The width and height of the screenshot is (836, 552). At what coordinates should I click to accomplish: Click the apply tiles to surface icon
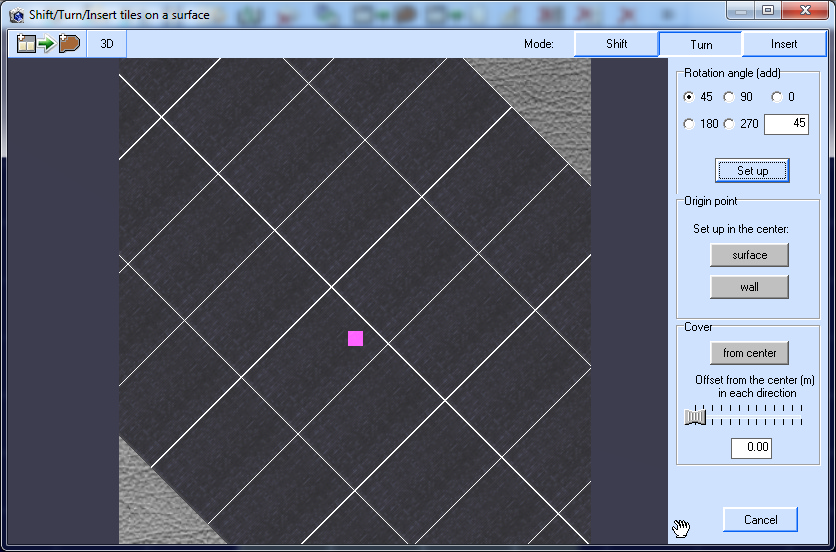(x=48, y=44)
